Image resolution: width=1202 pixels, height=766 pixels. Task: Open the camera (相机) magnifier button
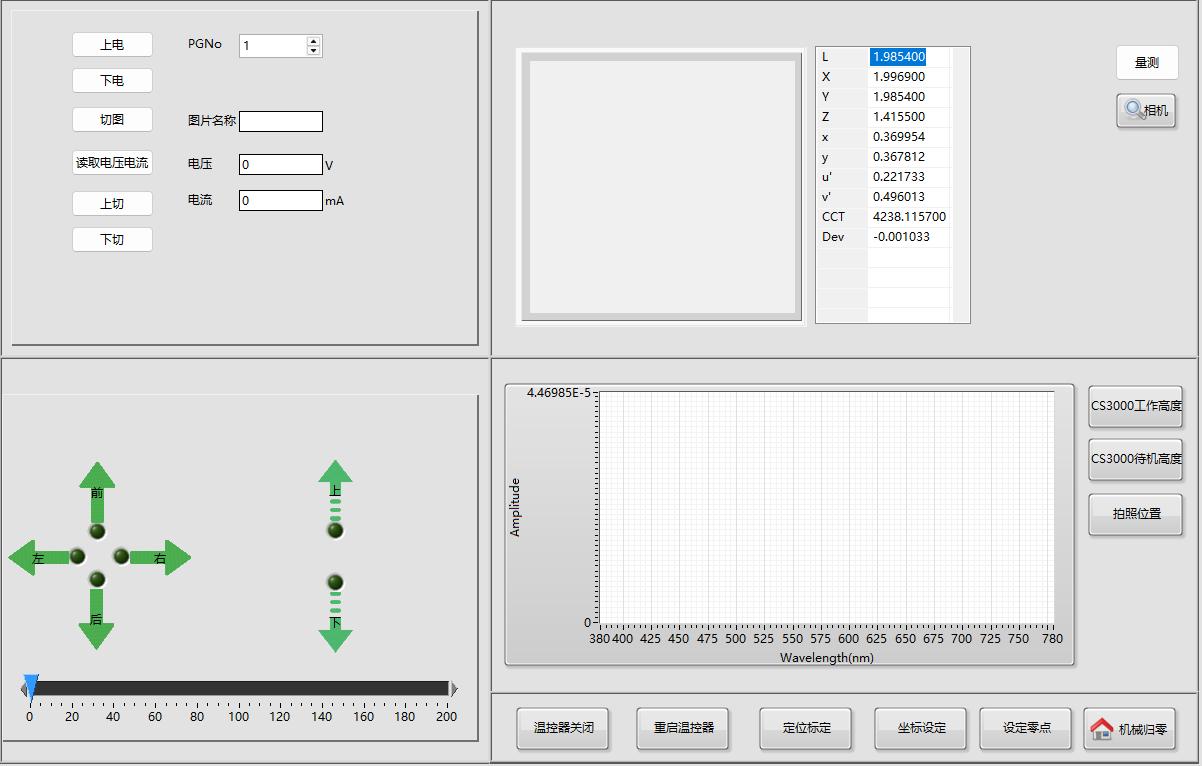click(1146, 110)
